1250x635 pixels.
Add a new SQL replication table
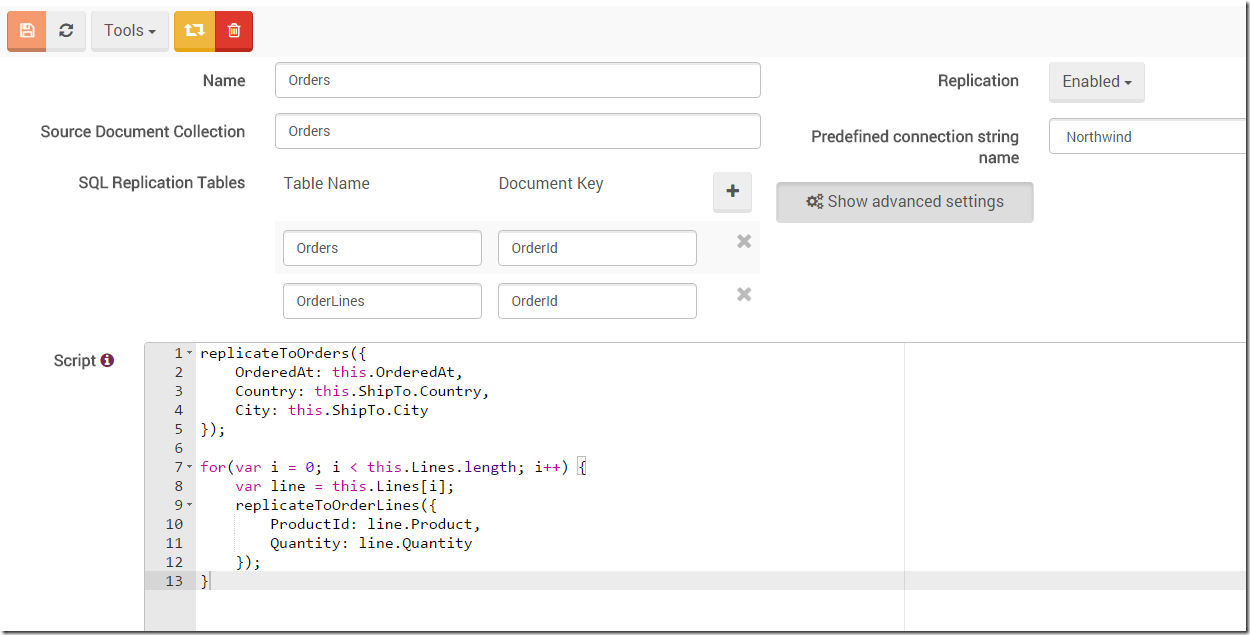pos(732,191)
